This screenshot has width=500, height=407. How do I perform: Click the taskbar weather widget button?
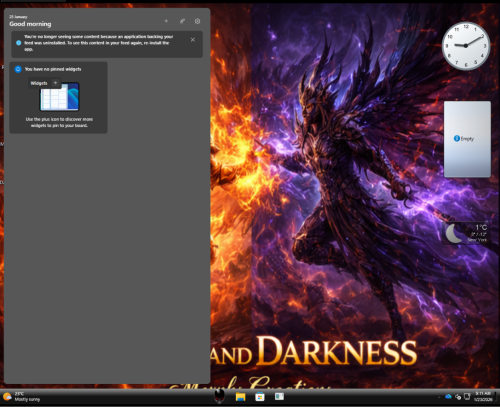[x=22, y=397]
